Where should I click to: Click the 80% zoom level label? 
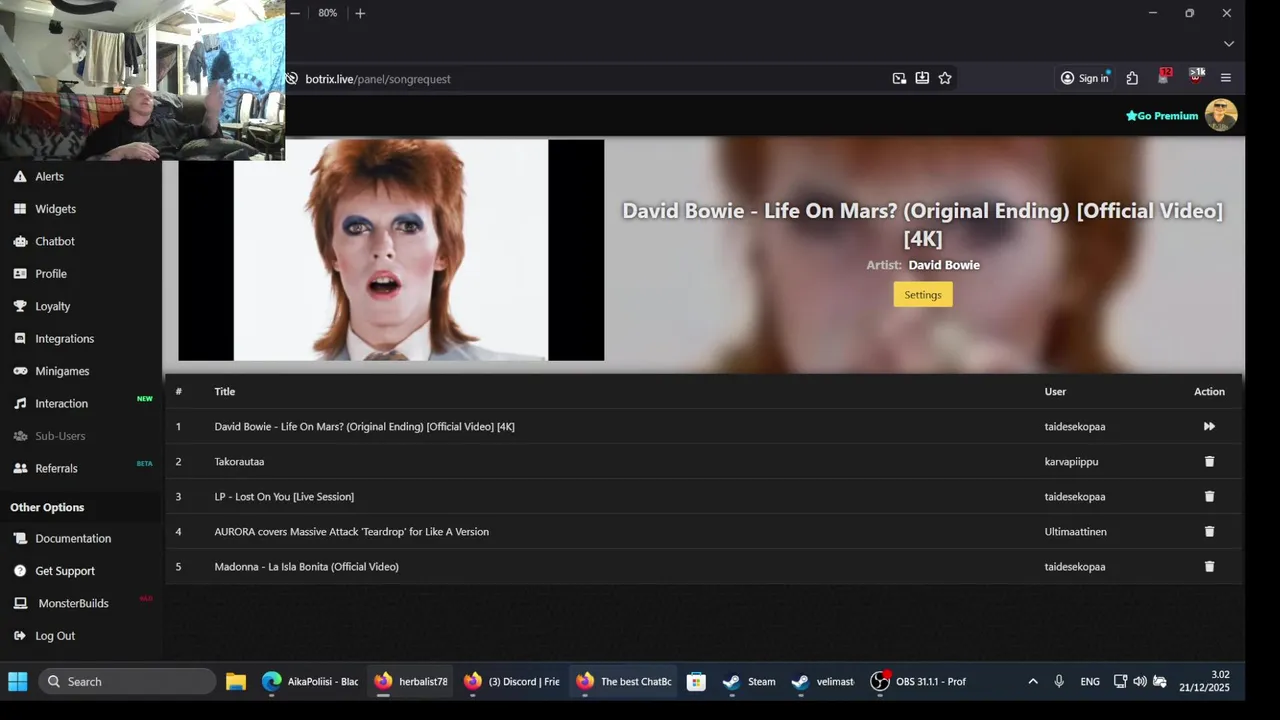click(x=328, y=13)
